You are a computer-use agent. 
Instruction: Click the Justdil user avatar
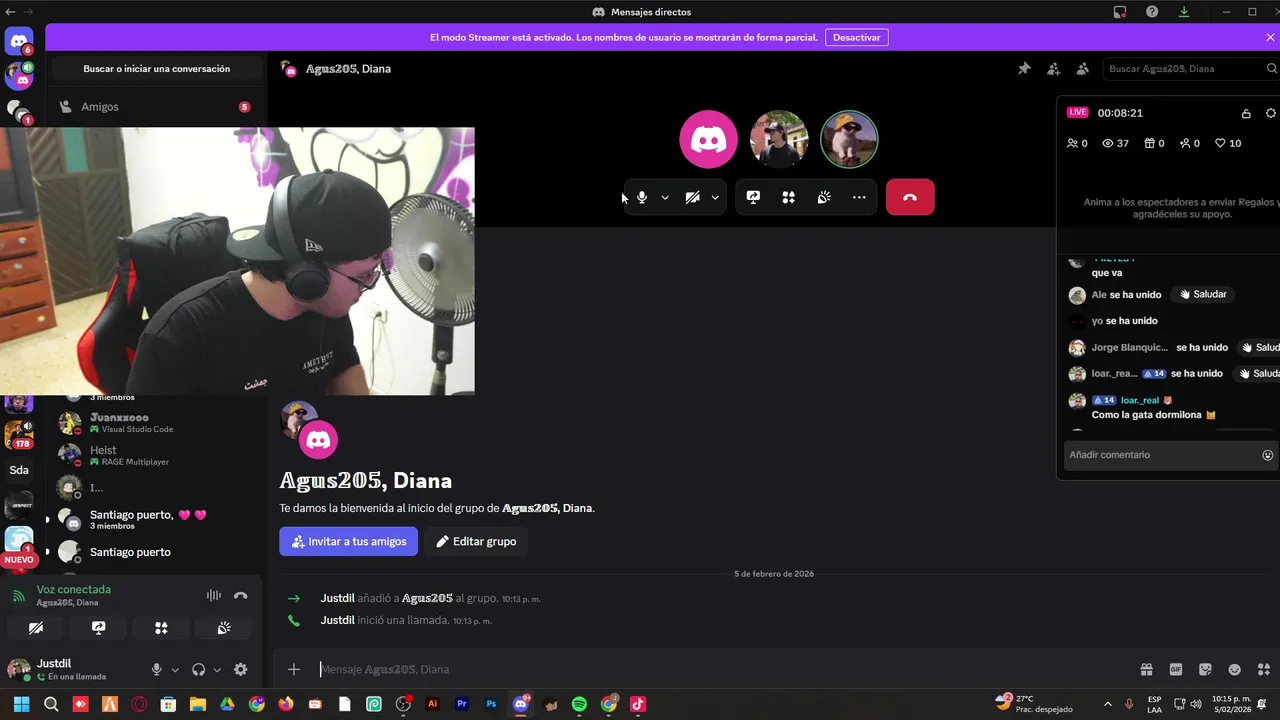tap(18, 669)
